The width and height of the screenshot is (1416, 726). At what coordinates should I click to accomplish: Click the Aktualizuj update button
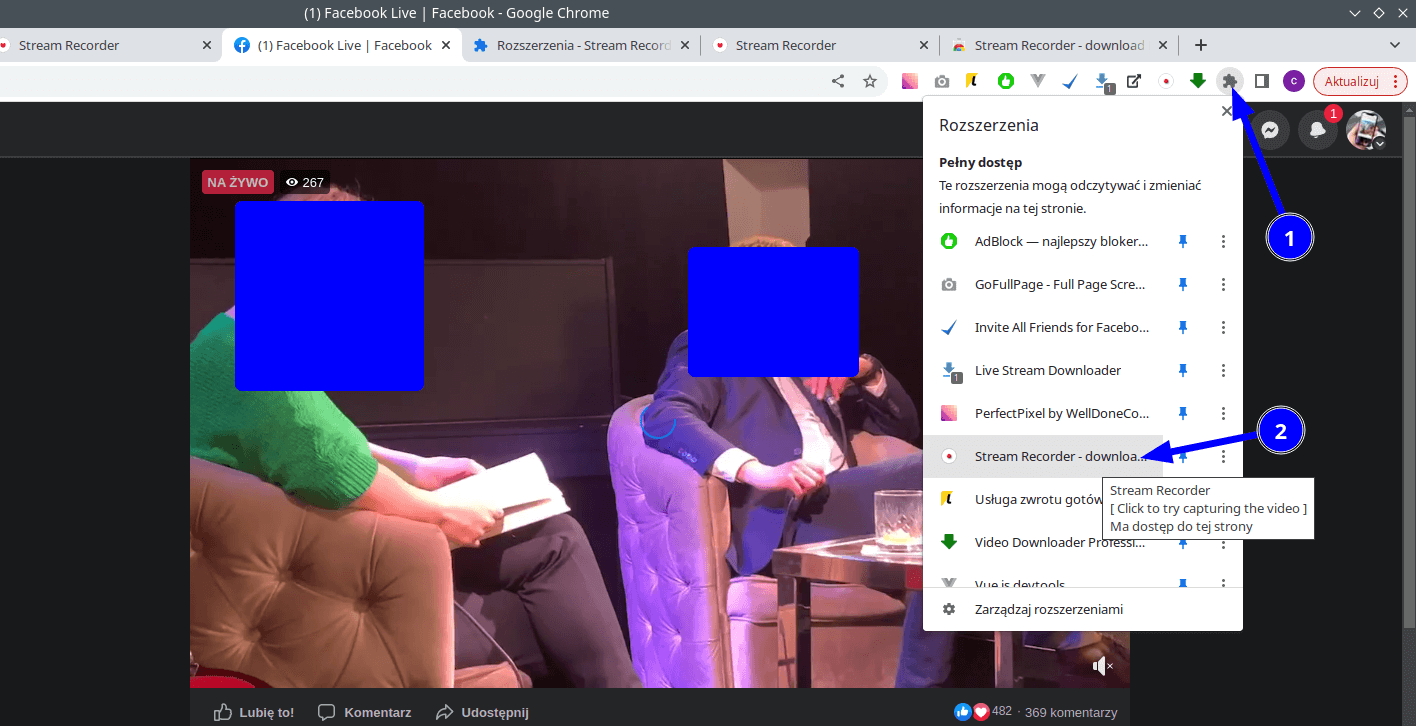point(1360,81)
